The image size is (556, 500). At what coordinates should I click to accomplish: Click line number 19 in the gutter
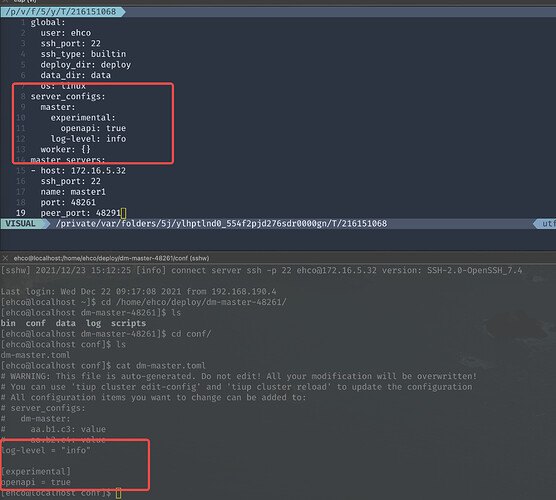coord(21,213)
